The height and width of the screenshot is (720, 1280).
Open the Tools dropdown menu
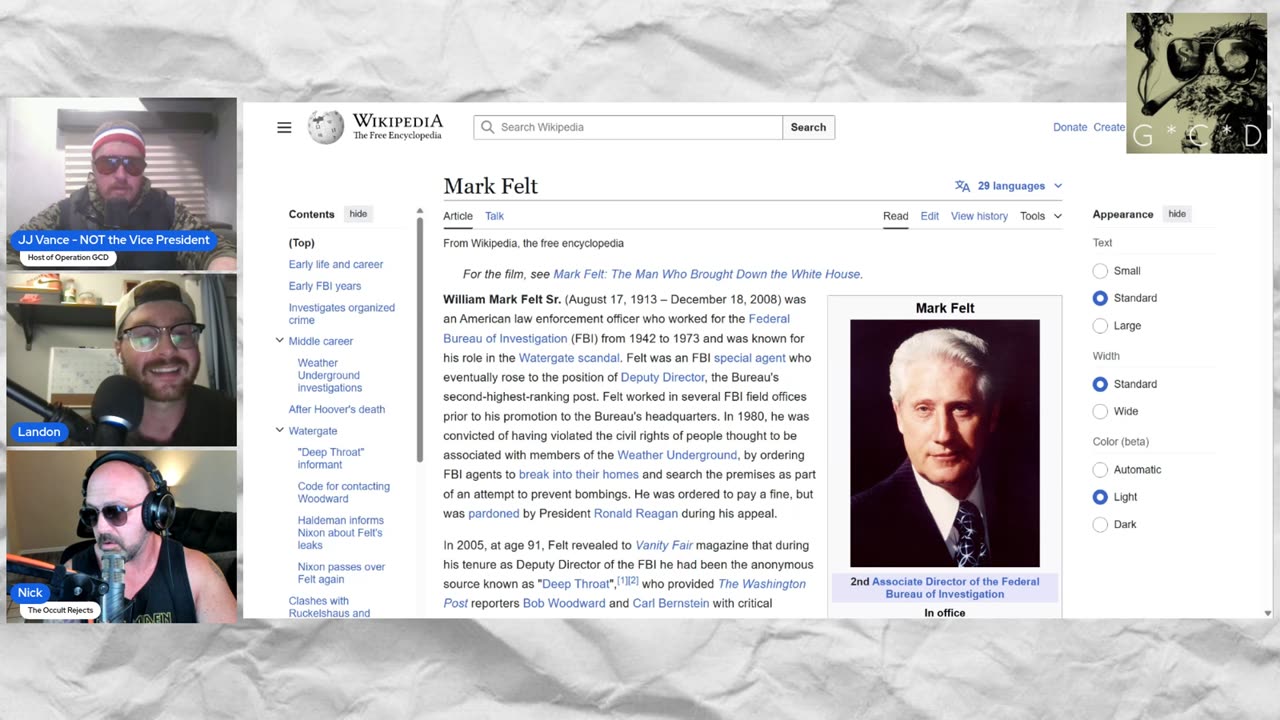[1040, 216]
